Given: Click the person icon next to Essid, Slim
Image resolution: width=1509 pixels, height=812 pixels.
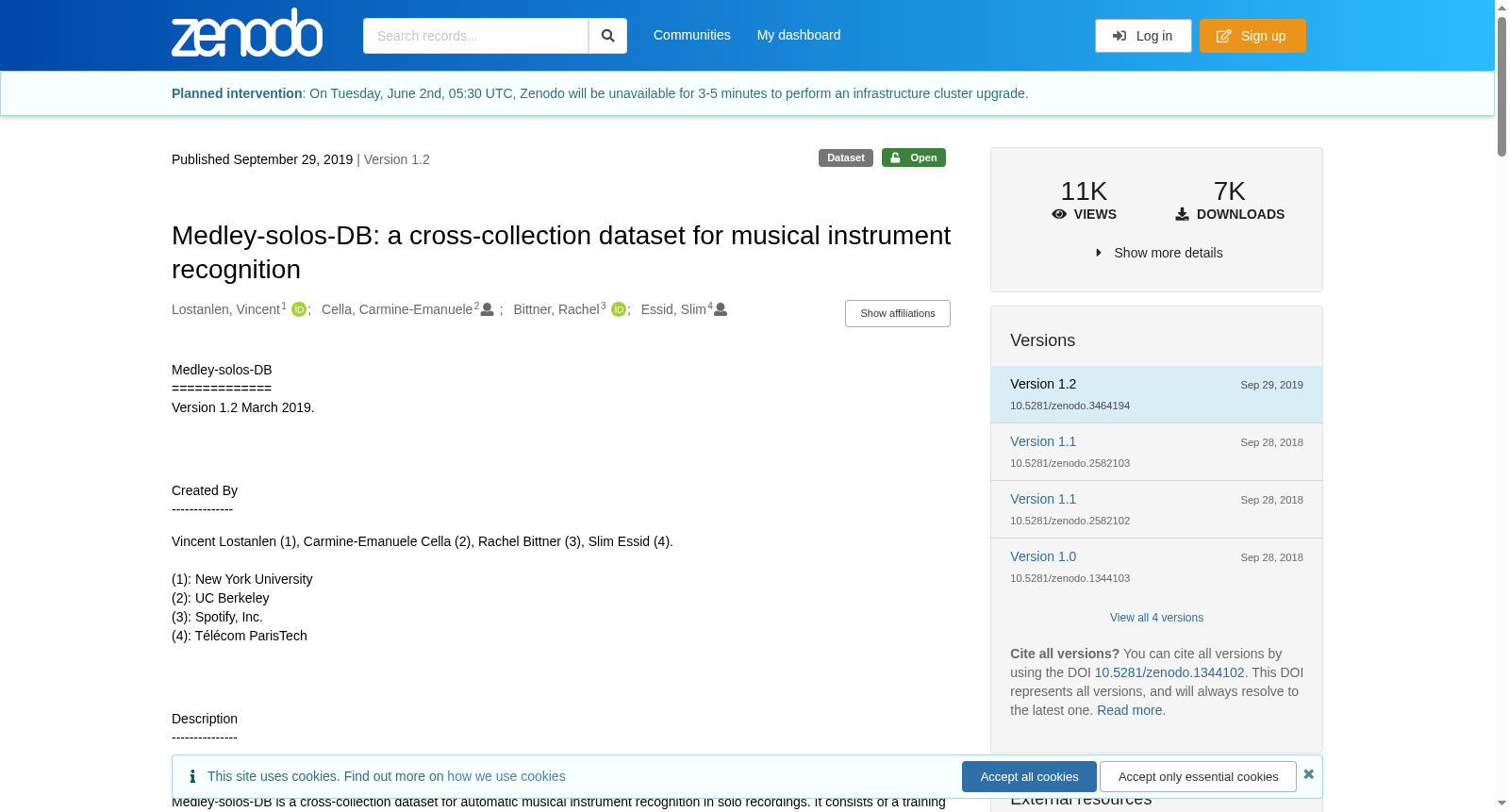Looking at the screenshot, I should point(721,309).
